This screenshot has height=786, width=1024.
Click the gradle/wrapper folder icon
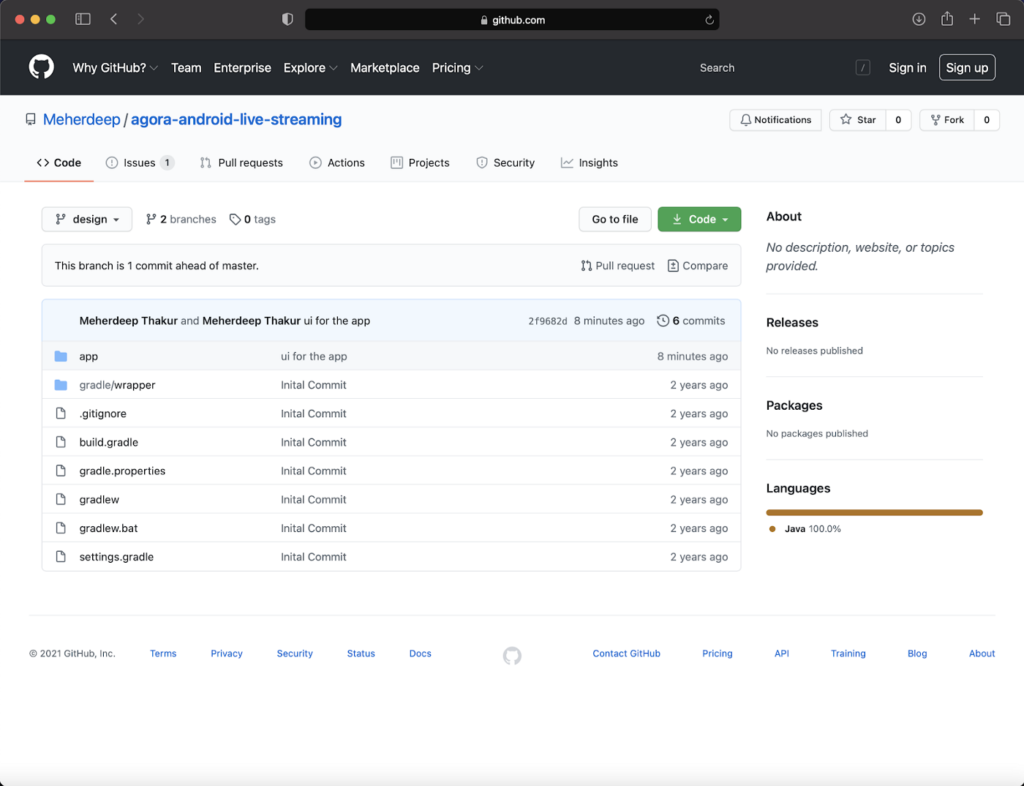61,385
